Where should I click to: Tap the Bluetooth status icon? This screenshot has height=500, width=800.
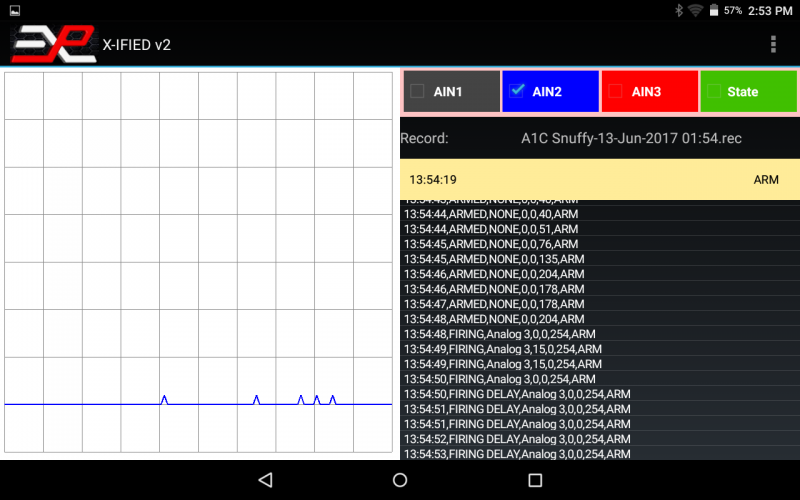677,10
